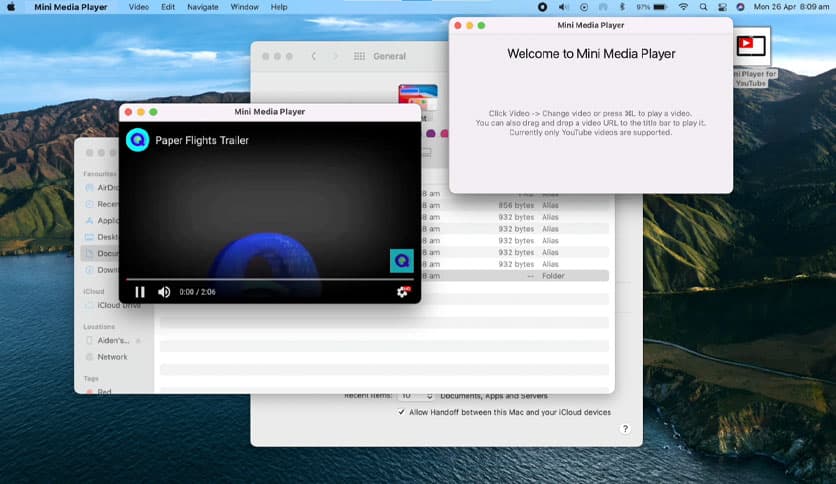Click the Siri icon in menu bar
Viewport: 836px width, 484px height.
point(741,7)
